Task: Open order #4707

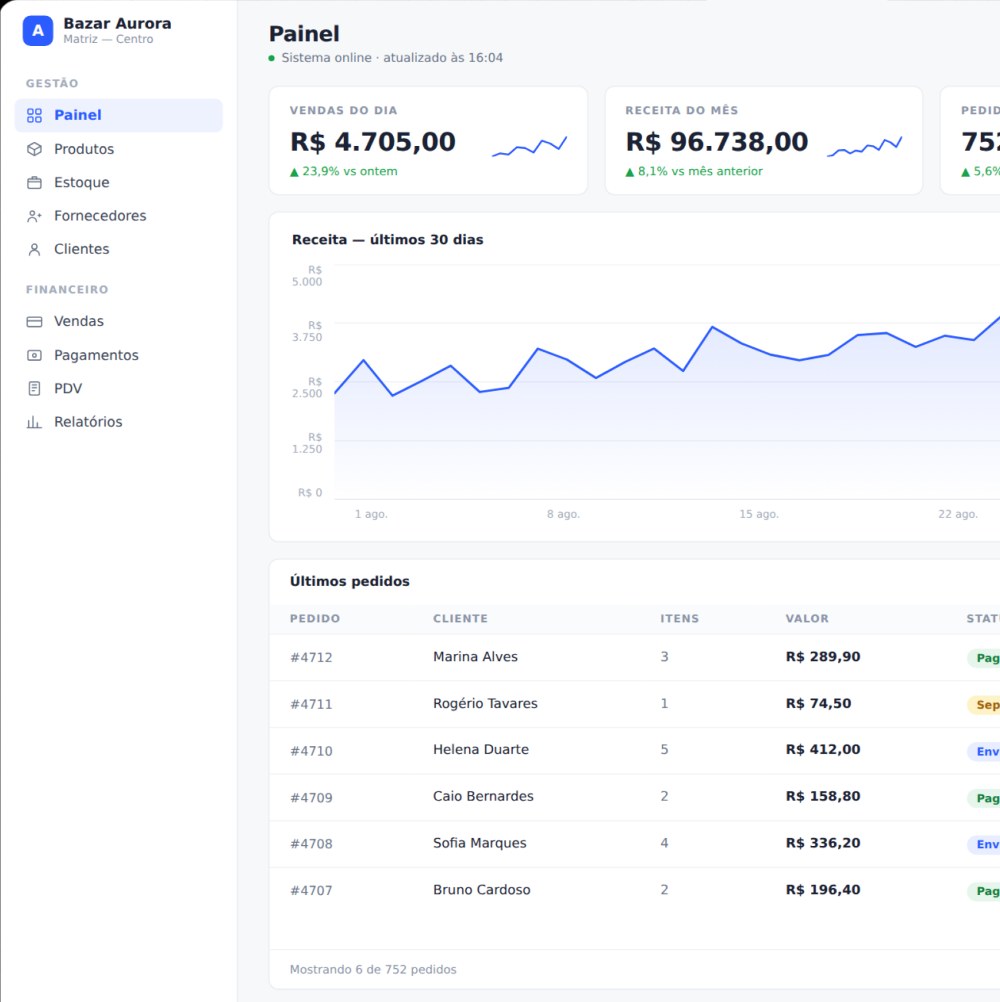Action: (x=311, y=890)
